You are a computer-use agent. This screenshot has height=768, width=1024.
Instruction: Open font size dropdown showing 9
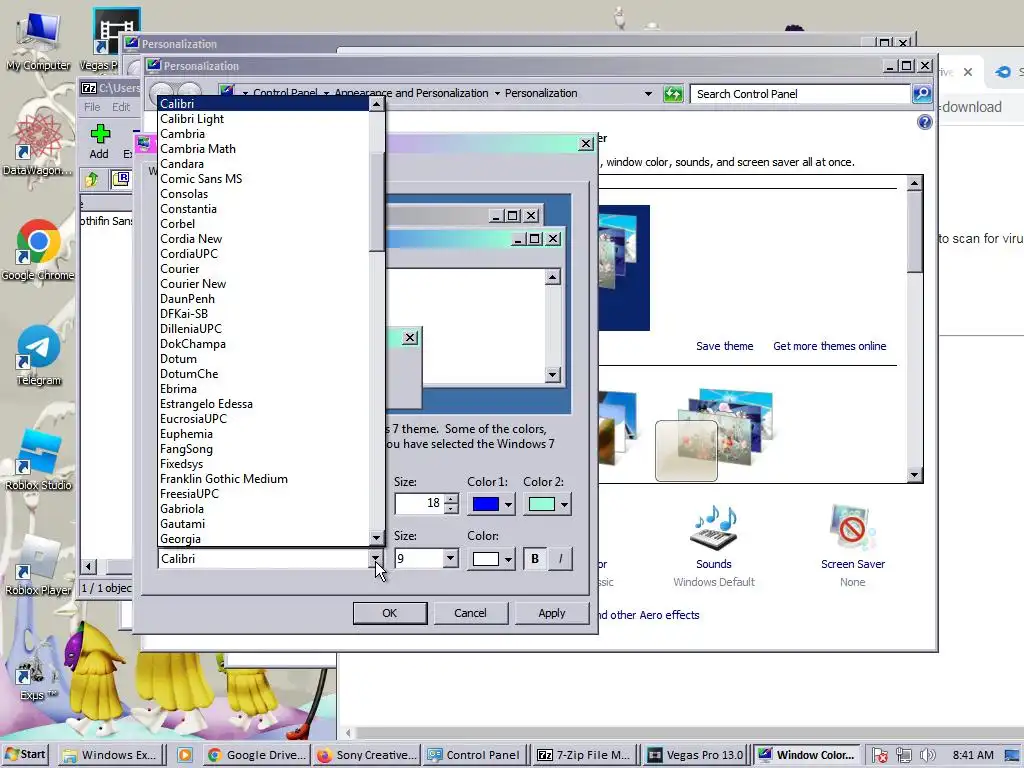[450, 559]
